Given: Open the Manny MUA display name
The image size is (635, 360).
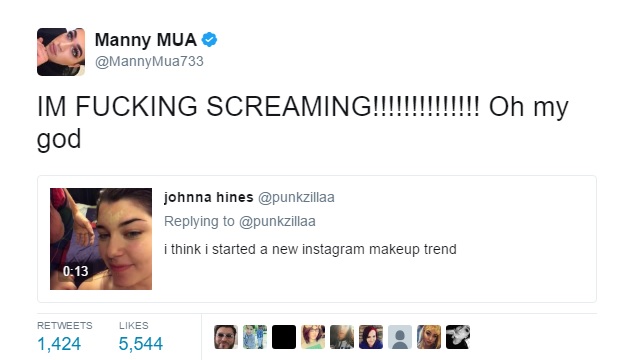Looking at the screenshot, I should (145, 40).
